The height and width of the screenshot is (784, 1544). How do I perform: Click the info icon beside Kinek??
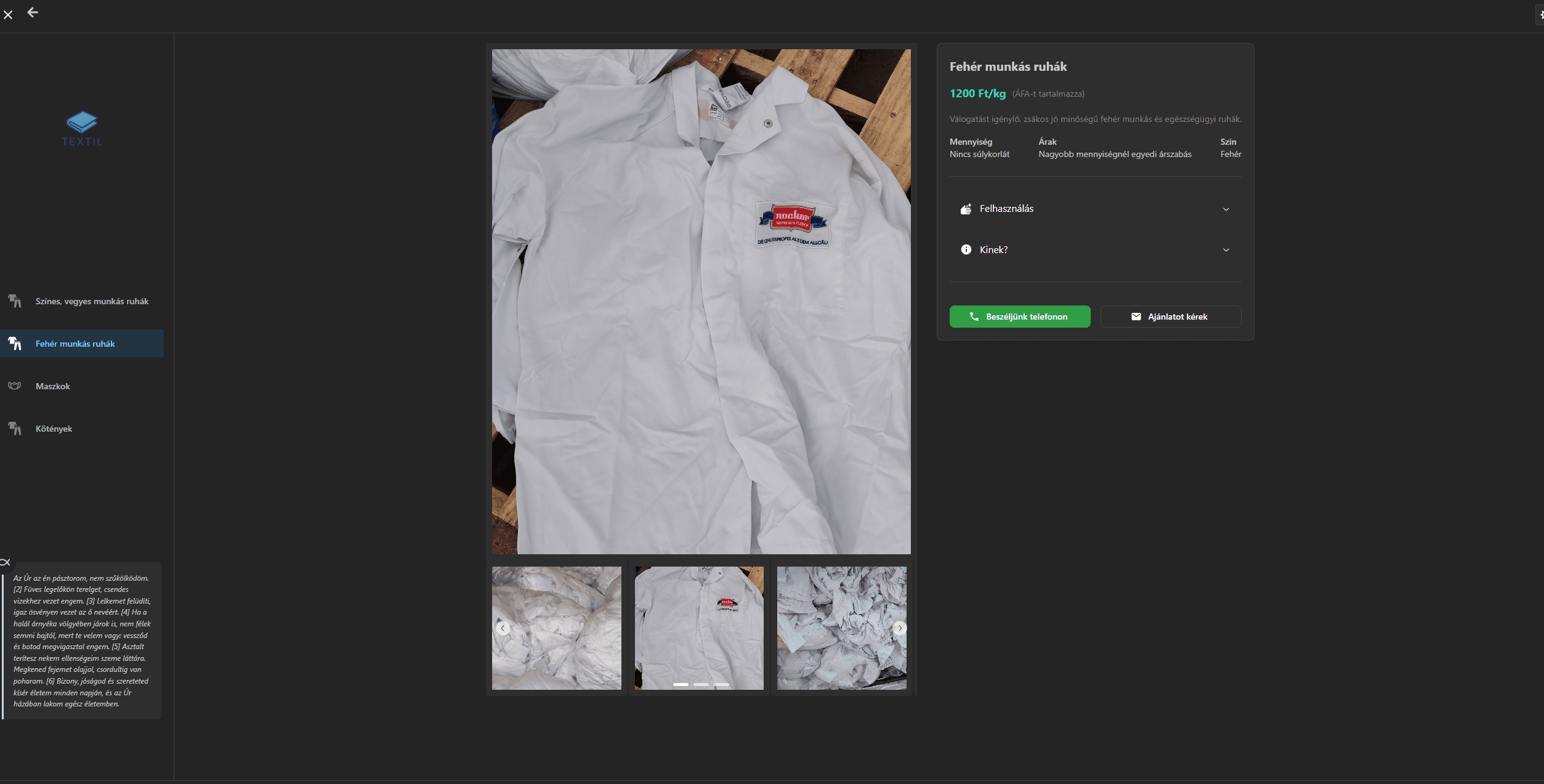pyautogui.click(x=966, y=249)
